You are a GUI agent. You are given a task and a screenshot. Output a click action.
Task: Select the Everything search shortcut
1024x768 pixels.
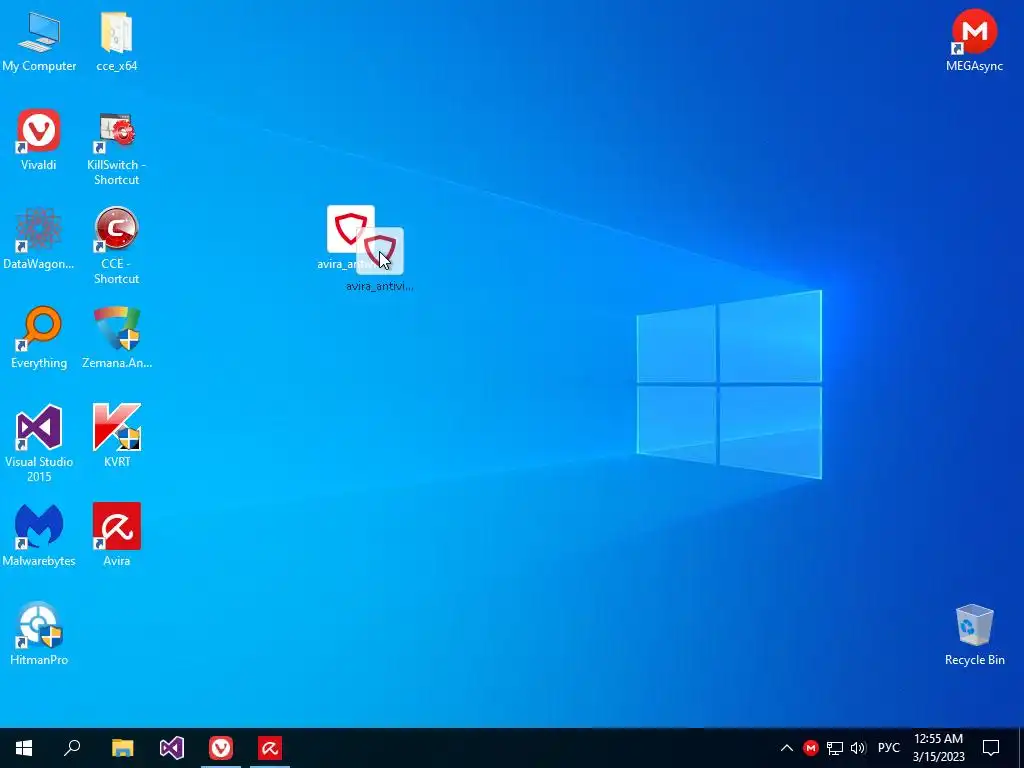pos(39,338)
